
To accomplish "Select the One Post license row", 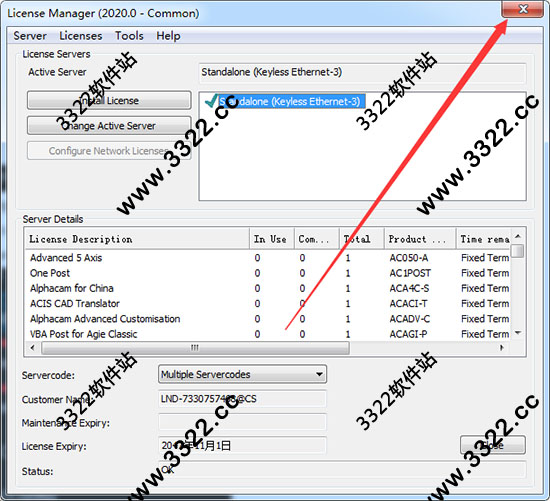I will 268,273.
